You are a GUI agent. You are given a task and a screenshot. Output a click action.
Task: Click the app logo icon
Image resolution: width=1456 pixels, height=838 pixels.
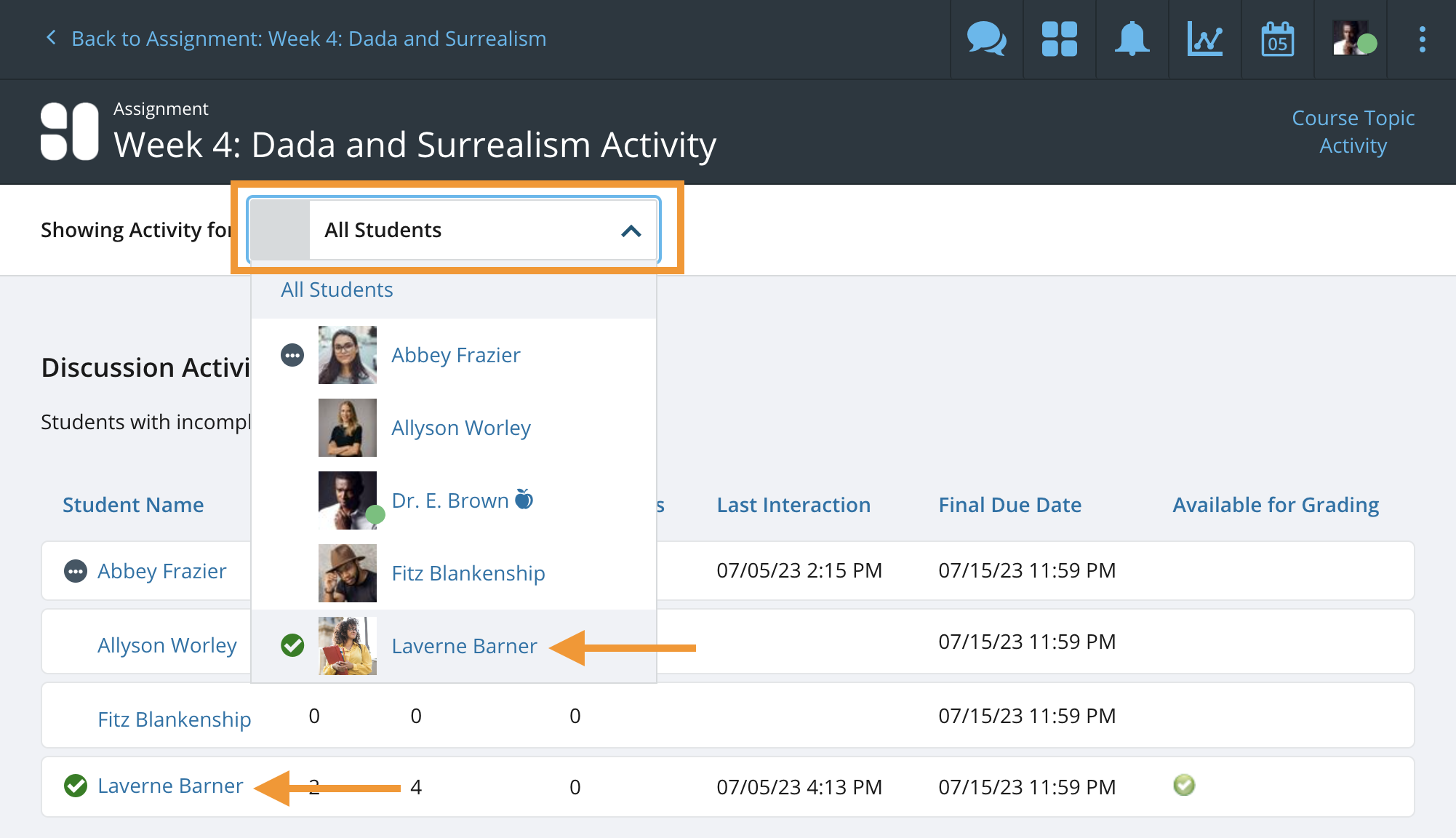(69, 132)
